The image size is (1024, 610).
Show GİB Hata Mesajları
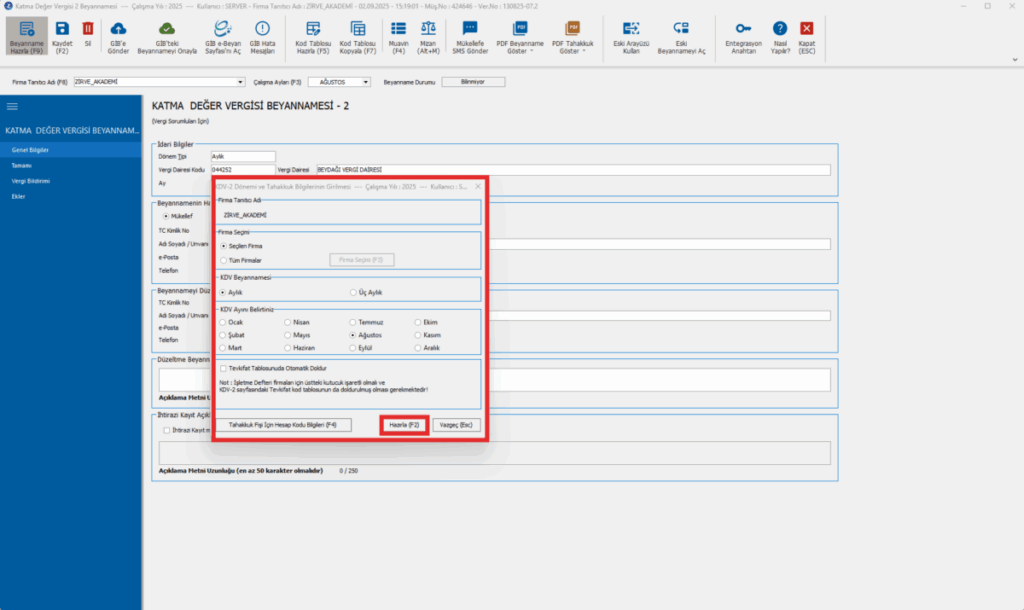[262, 37]
